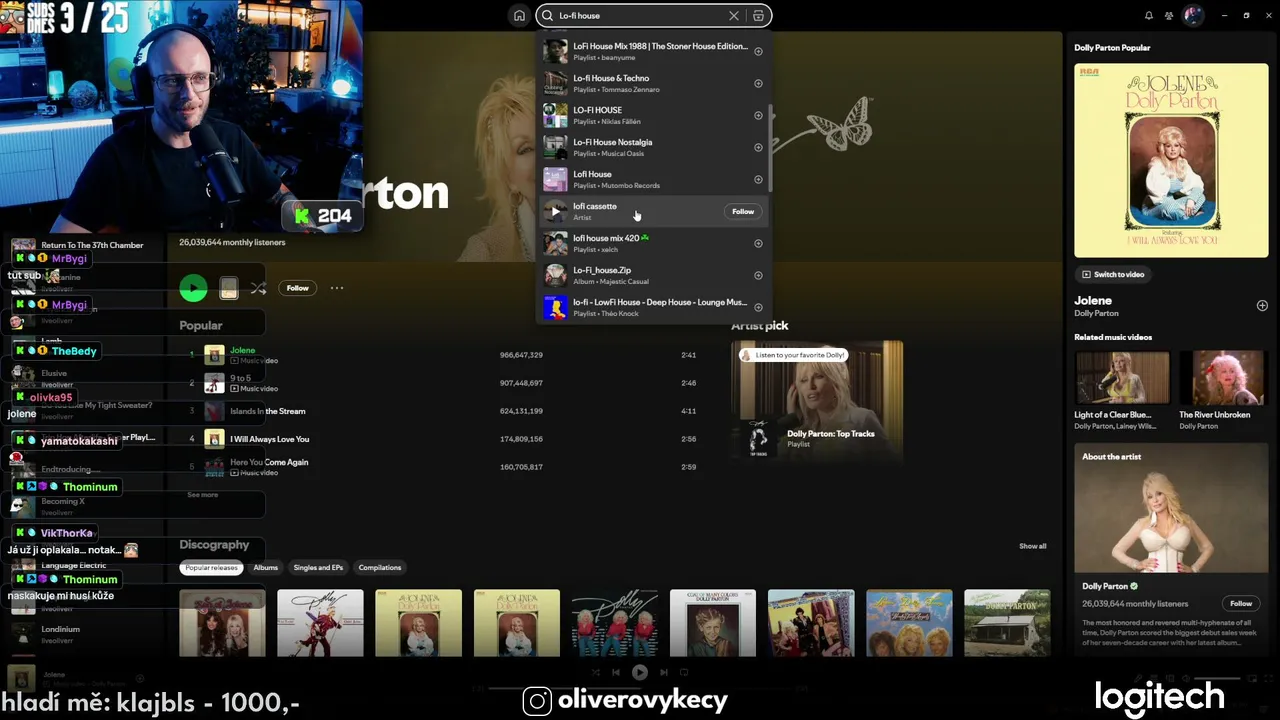Open the notifications bell
Screen dimensions: 1280x720
click(1149, 16)
